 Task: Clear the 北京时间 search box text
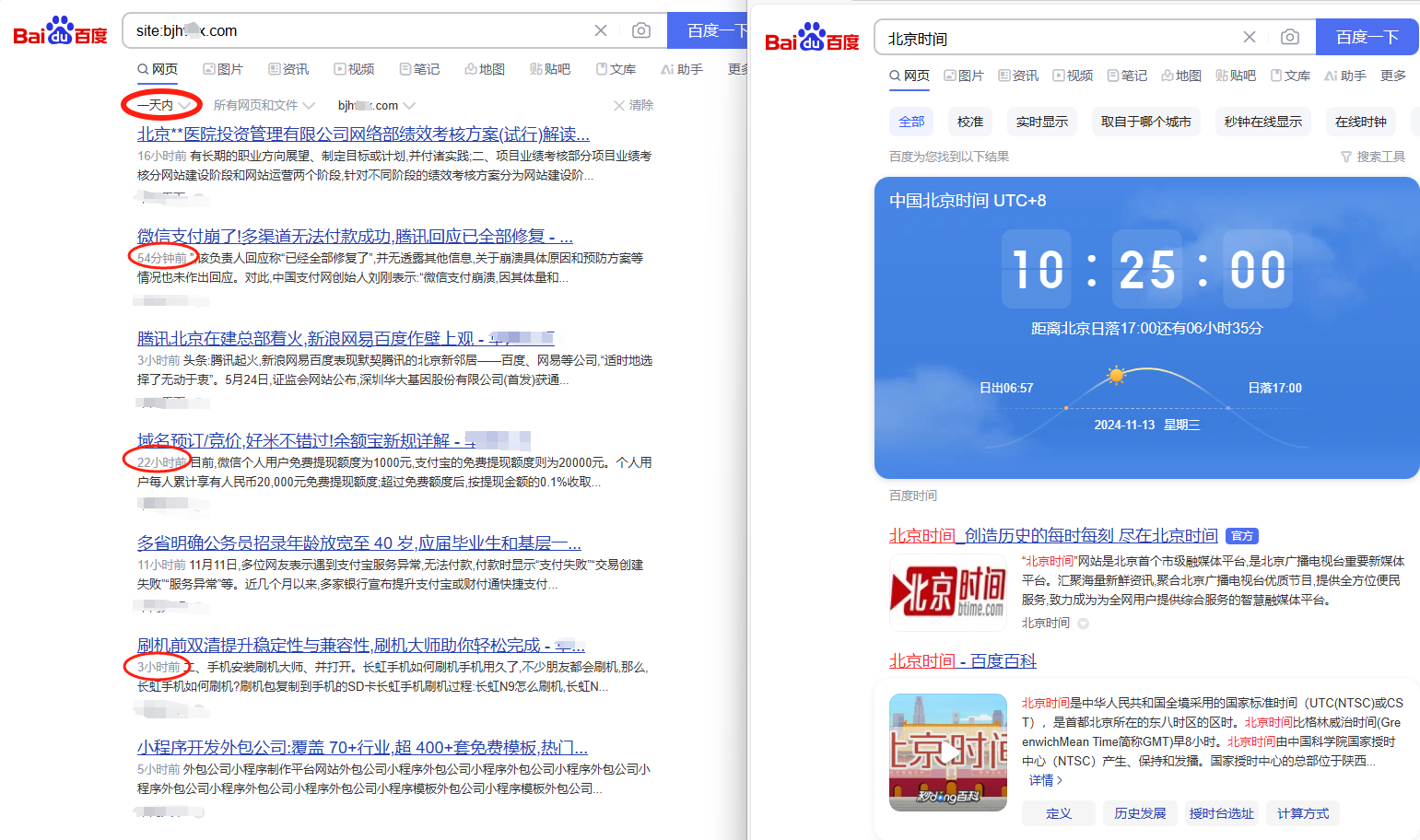point(1250,37)
